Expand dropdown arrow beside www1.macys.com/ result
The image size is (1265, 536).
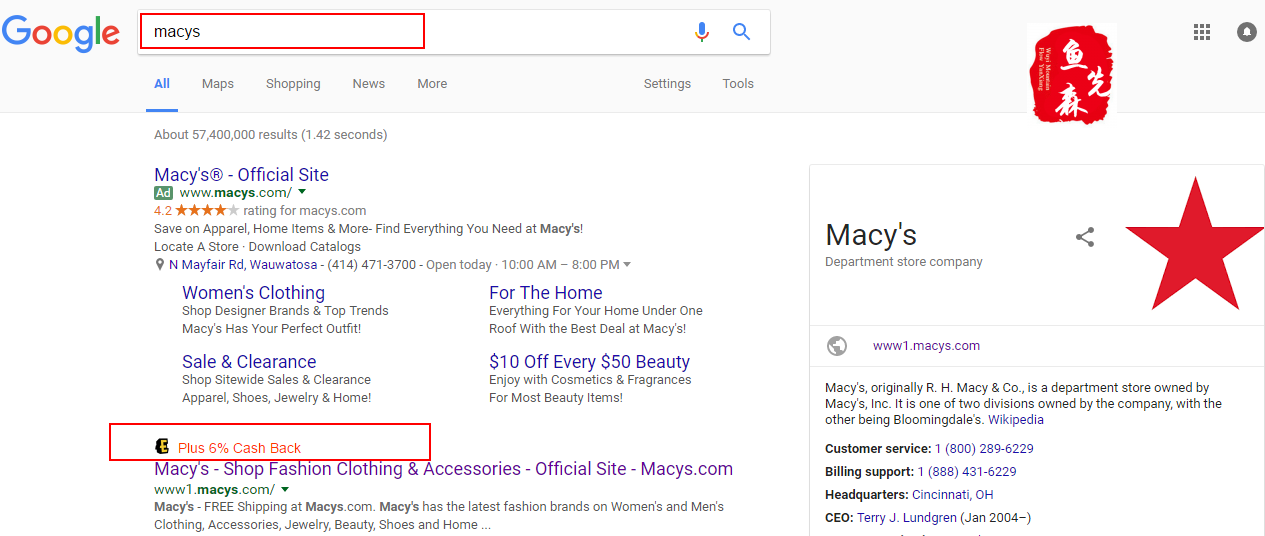285,490
